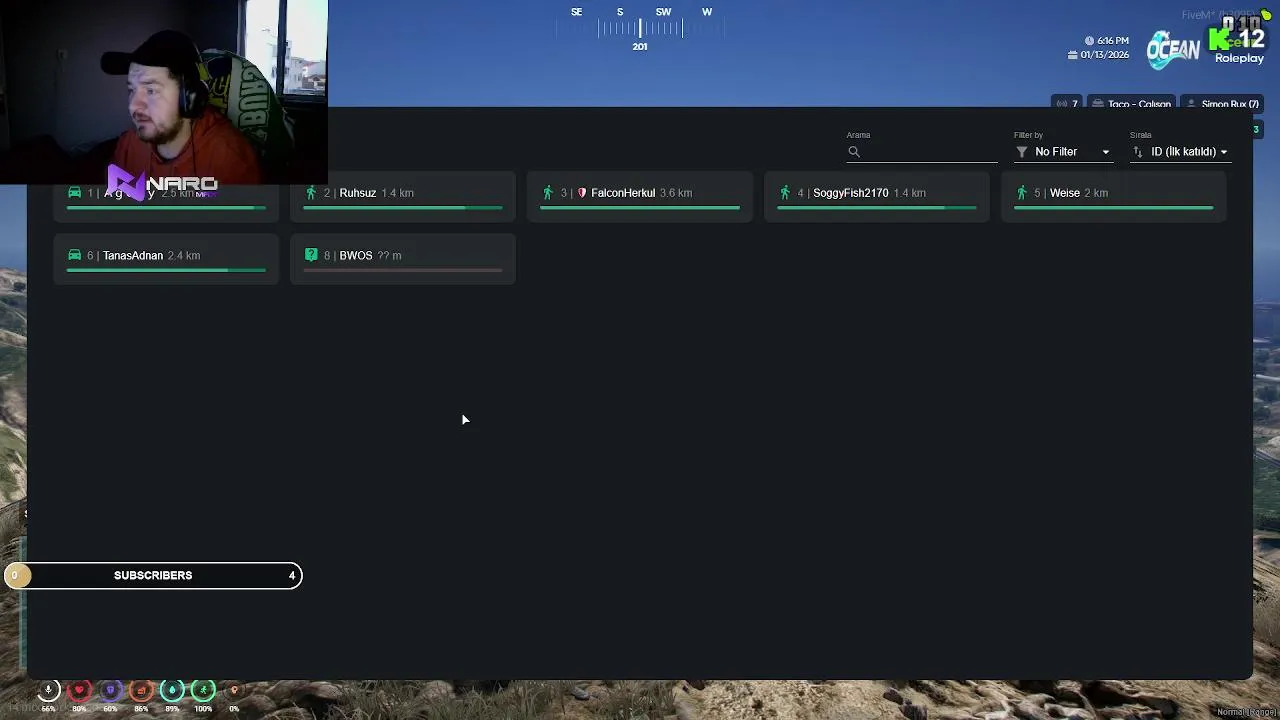This screenshot has height=720, width=1280.
Task: Click the clock icon beside 6:16 PM
Action: pos(1089,41)
